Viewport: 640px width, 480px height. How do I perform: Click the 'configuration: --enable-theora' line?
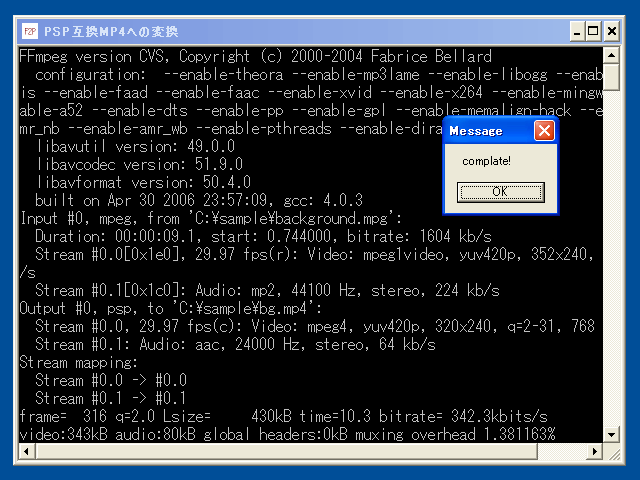tap(319, 74)
